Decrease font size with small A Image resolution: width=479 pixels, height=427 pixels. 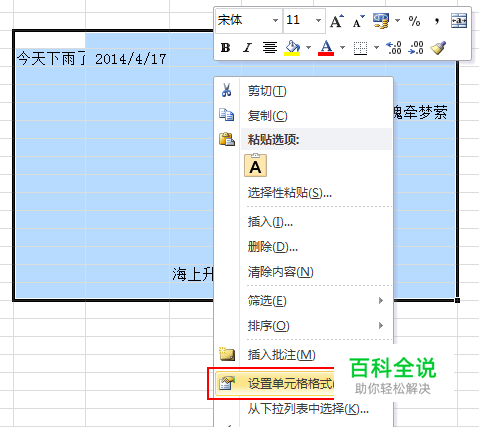click(358, 21)
